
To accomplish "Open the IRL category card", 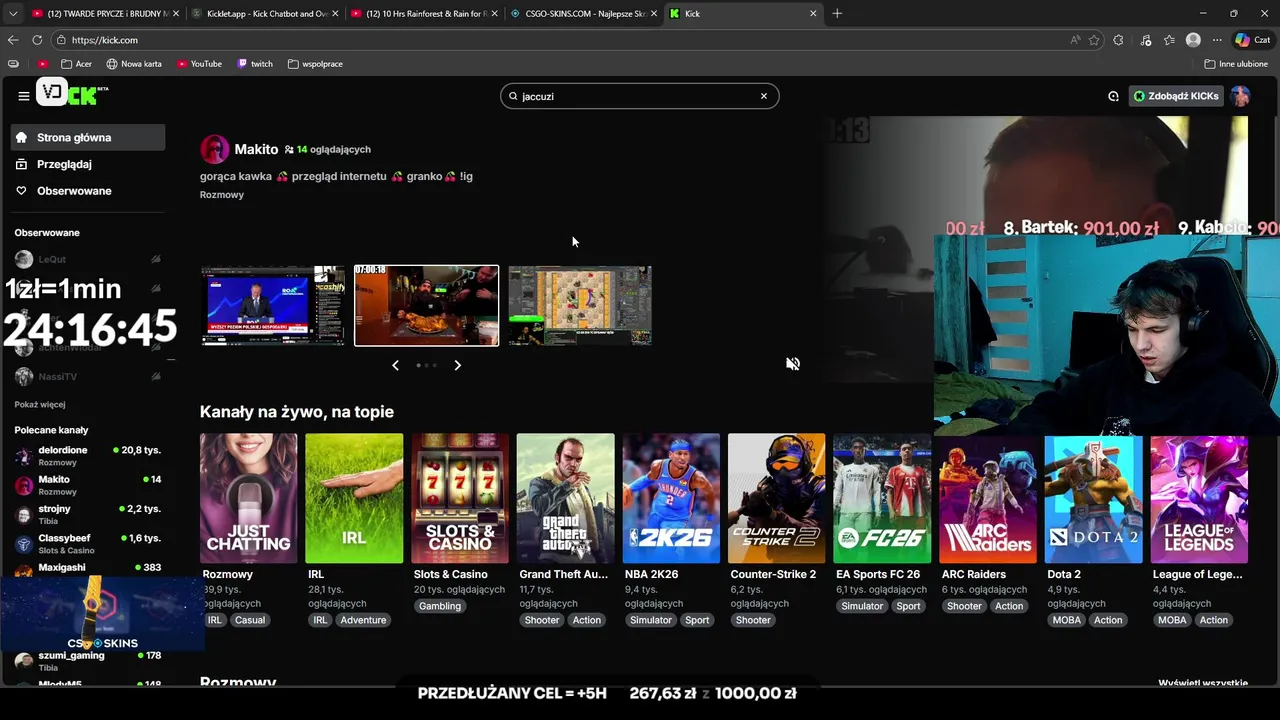I will (x=354, y=498).
